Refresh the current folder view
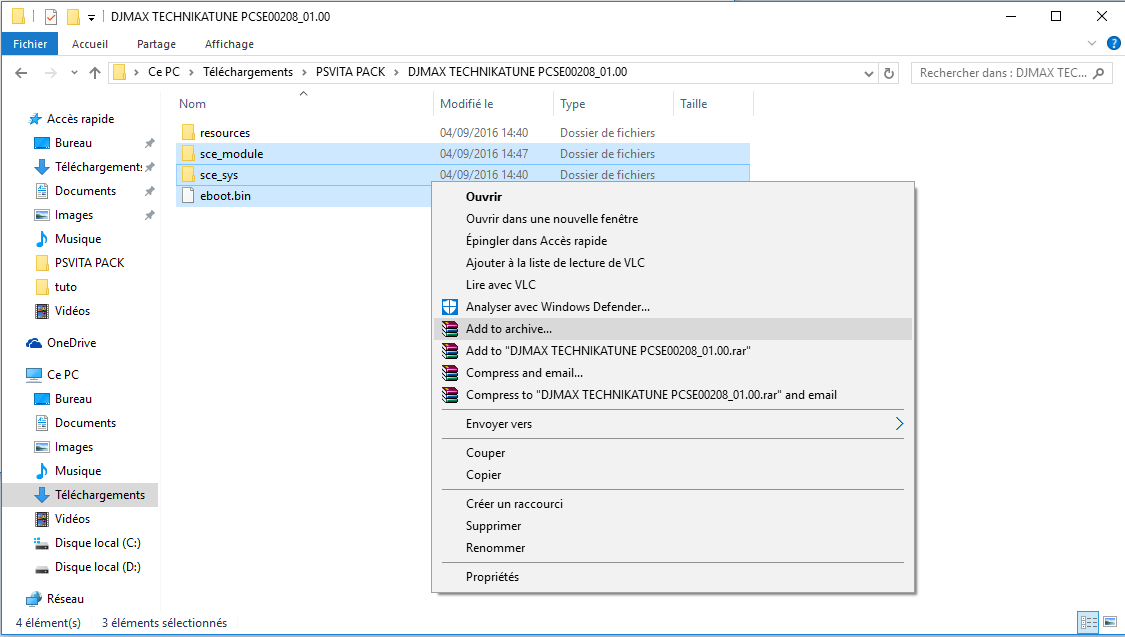The height and width of the screenshot is (637, 1125). point(889,73)
